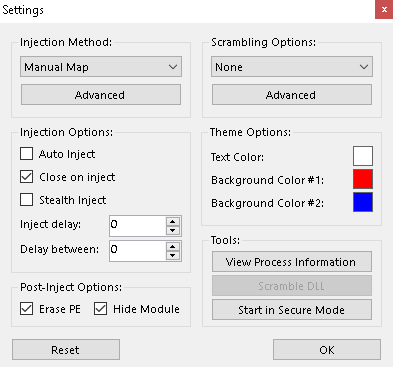Enable the Auto Inject checkbox
Image resolution: width=393 pixels, height=367 pixels.
click(x=27, y=154)
